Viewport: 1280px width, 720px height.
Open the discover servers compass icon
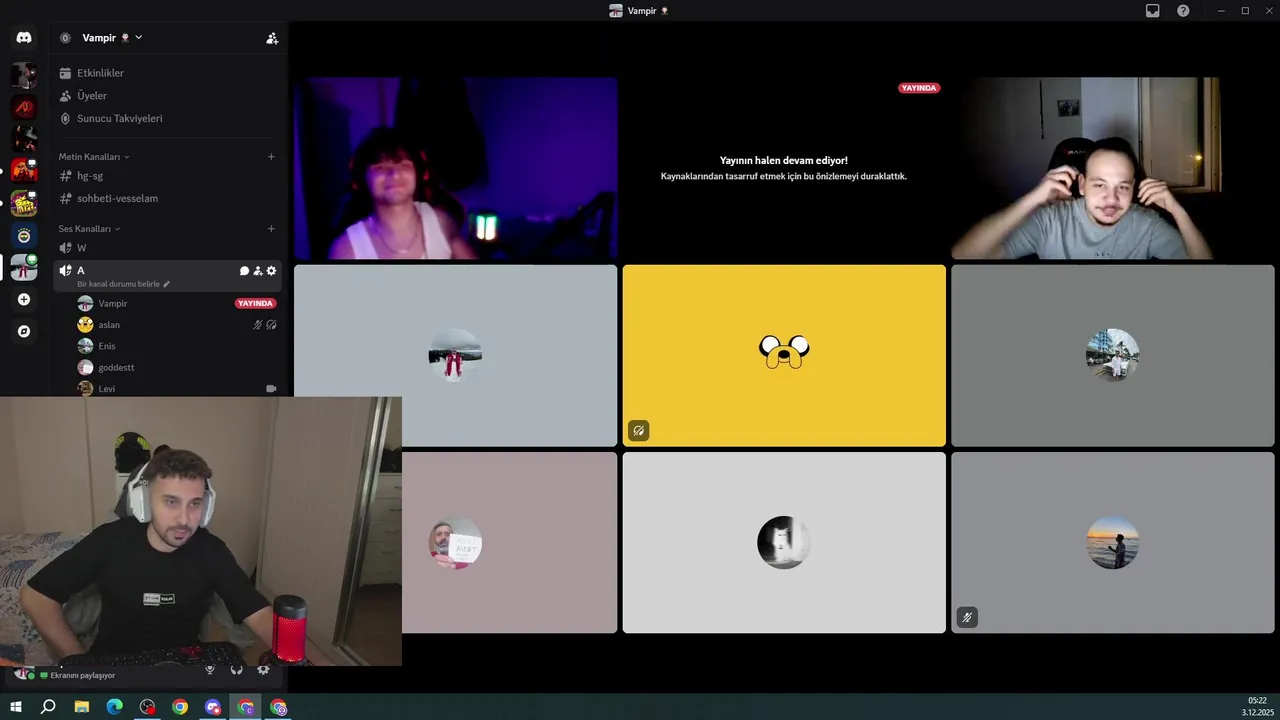[24, 331]
